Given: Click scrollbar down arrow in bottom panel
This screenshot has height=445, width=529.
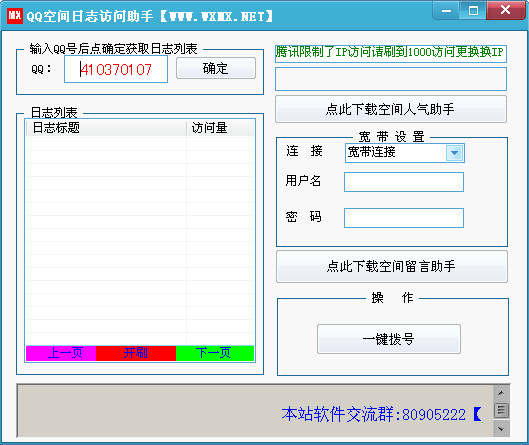Looking at the screenshot, I should point(501,429).
